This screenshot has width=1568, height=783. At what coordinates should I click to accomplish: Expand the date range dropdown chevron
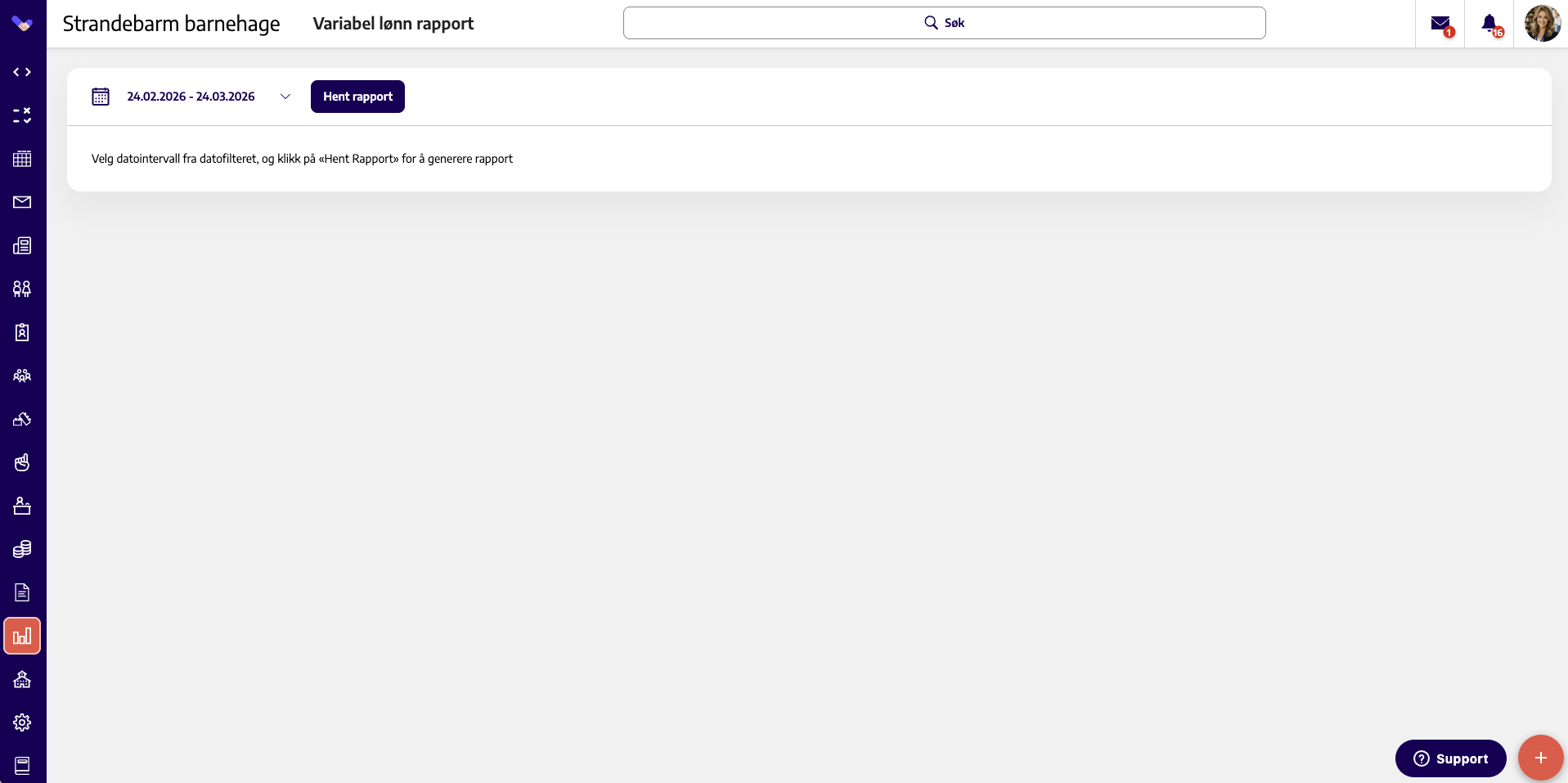coord(285,97)
